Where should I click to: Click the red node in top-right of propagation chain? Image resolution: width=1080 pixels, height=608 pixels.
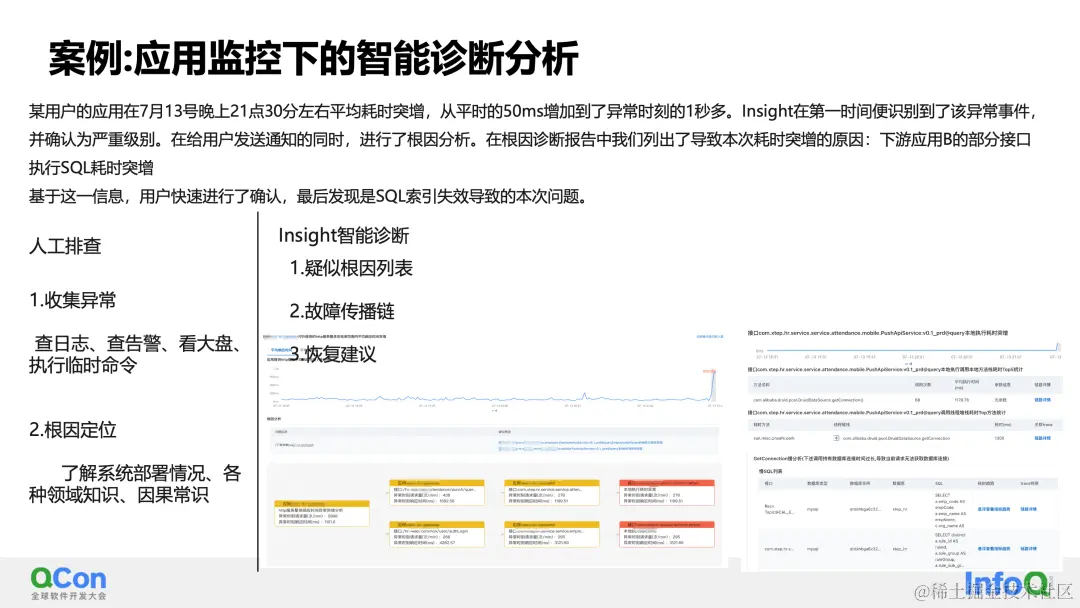click(x=669, y=490)
